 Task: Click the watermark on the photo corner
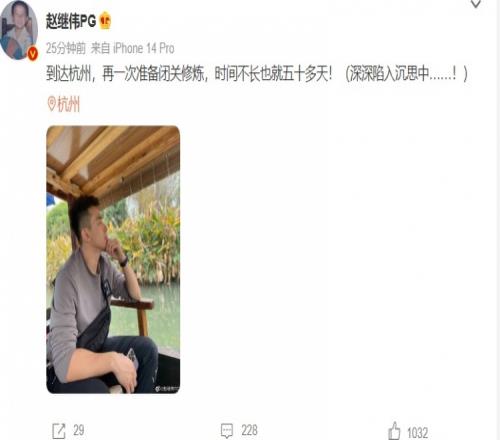[x=167, y=389]
